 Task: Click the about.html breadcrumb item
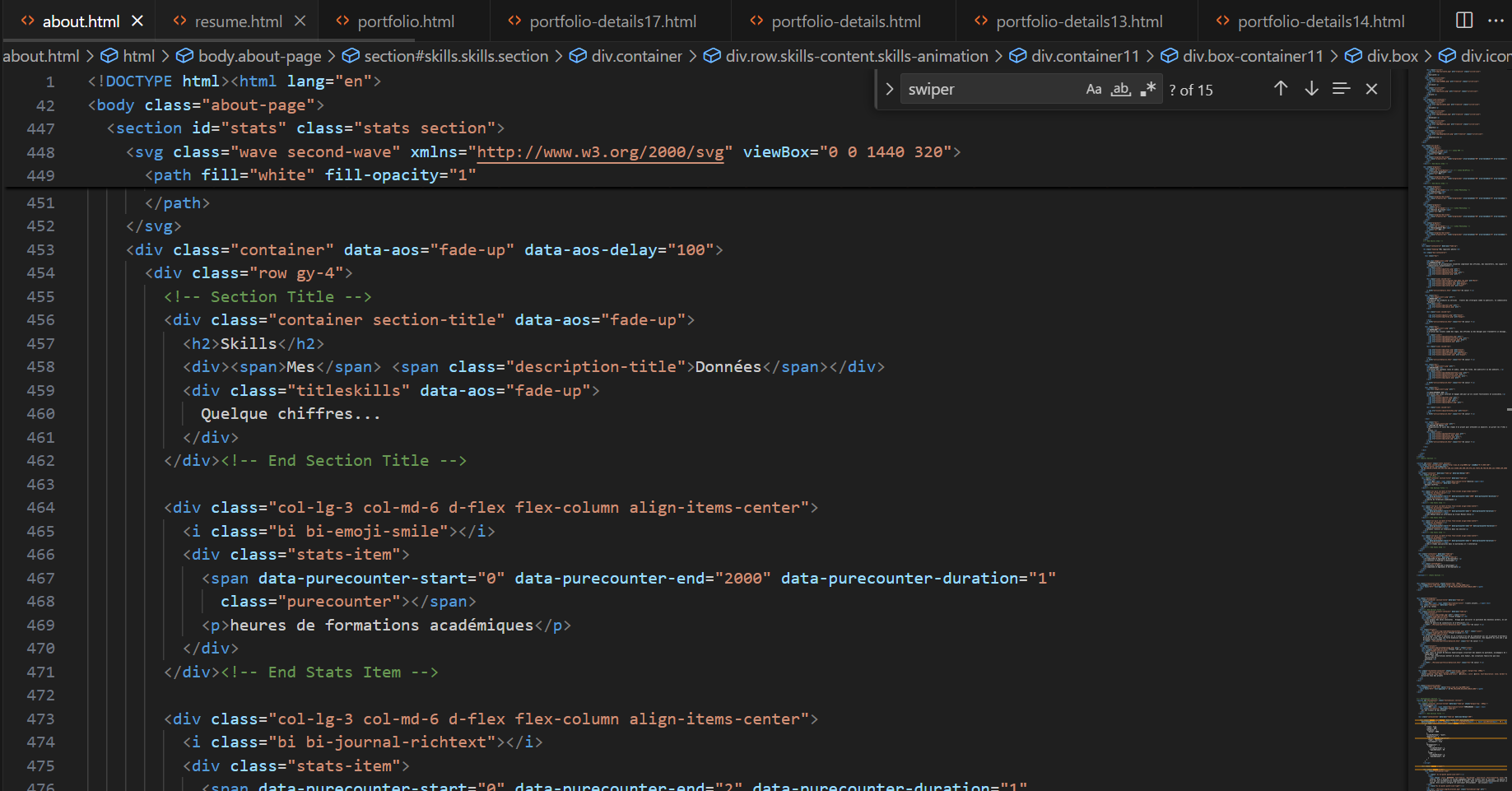(x=40, y=56)
